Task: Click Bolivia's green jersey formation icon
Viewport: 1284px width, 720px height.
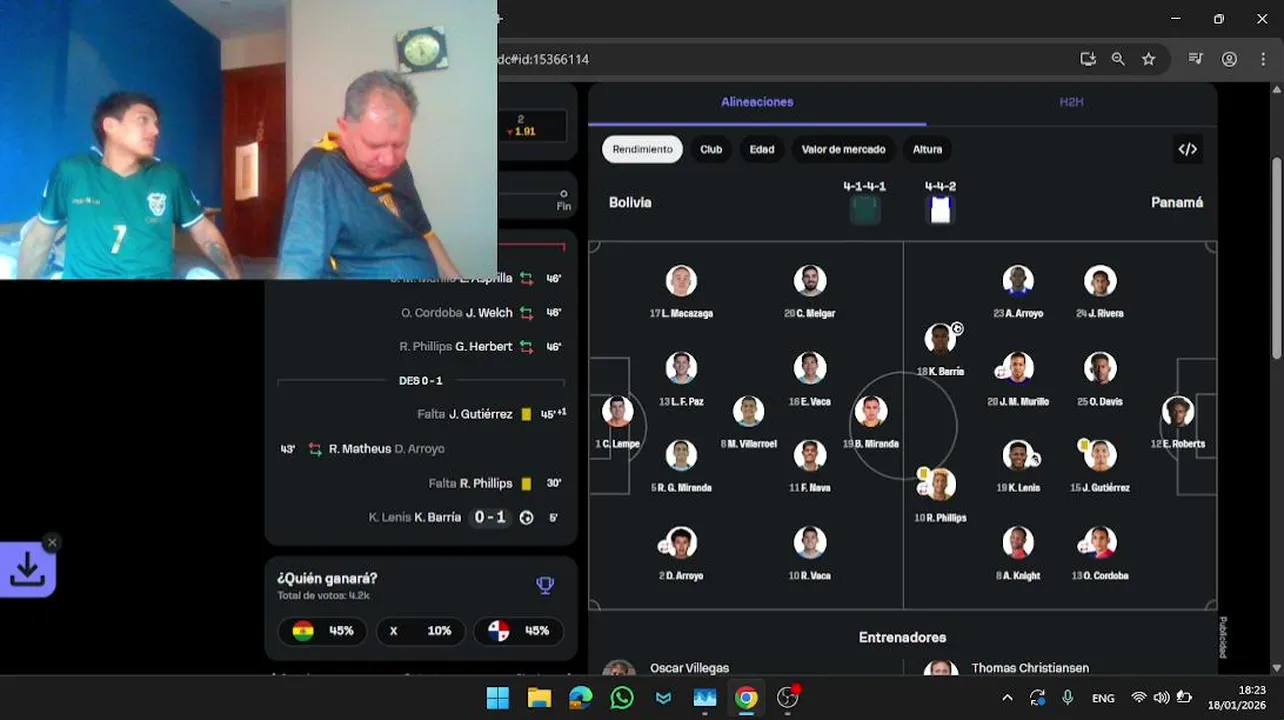Action: coord(865,210)
